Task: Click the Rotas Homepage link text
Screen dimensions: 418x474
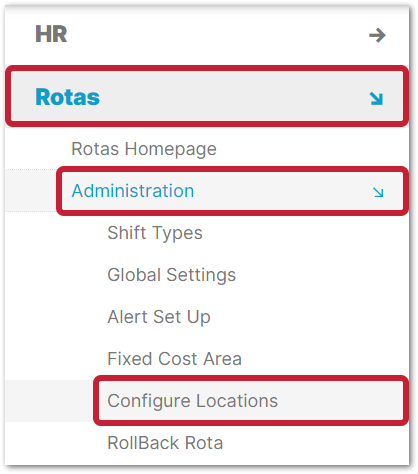Action: [x=144, y=149]
